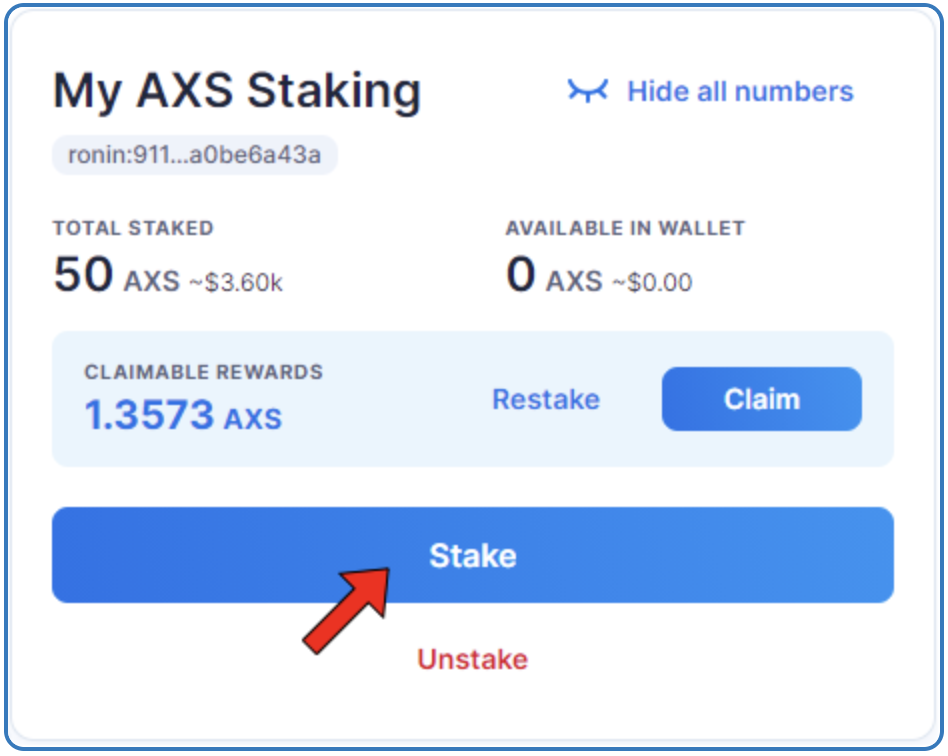Click the ~$0.00 wallet dollar value
The height and width of the screenshot is (756, 948).
pos(652,282)
